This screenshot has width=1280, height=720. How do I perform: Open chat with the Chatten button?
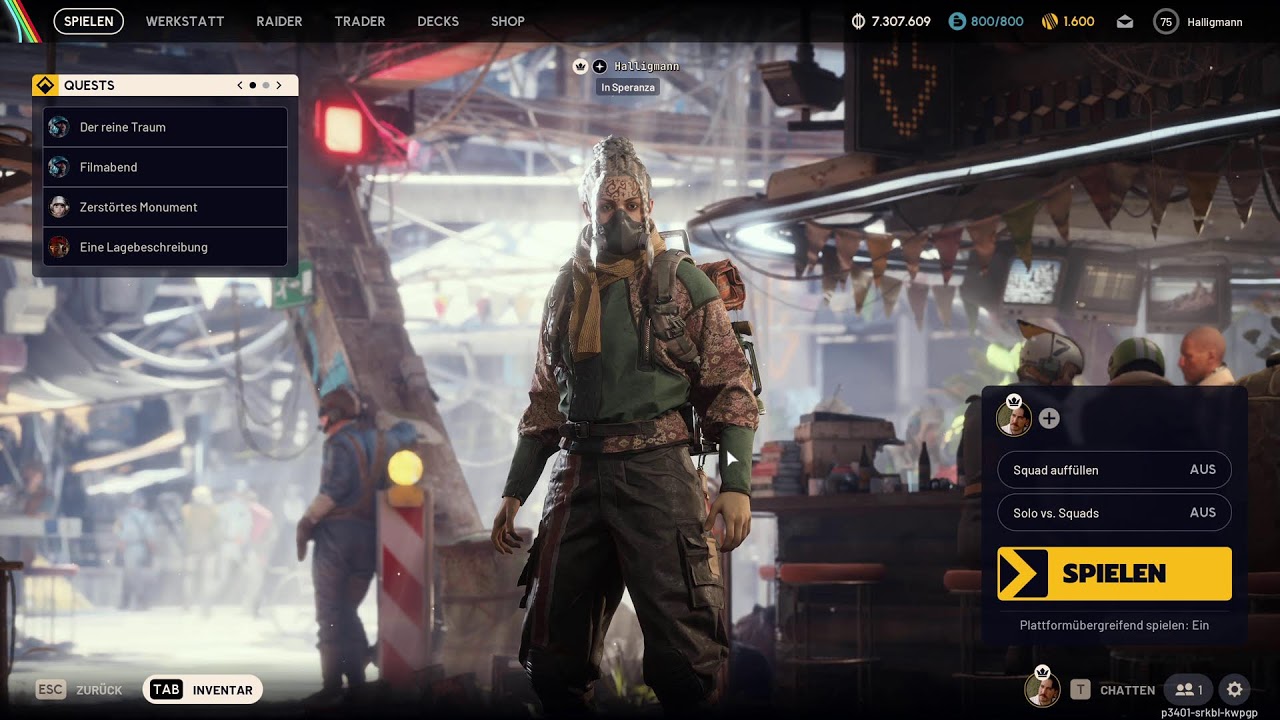point(1127,690)
